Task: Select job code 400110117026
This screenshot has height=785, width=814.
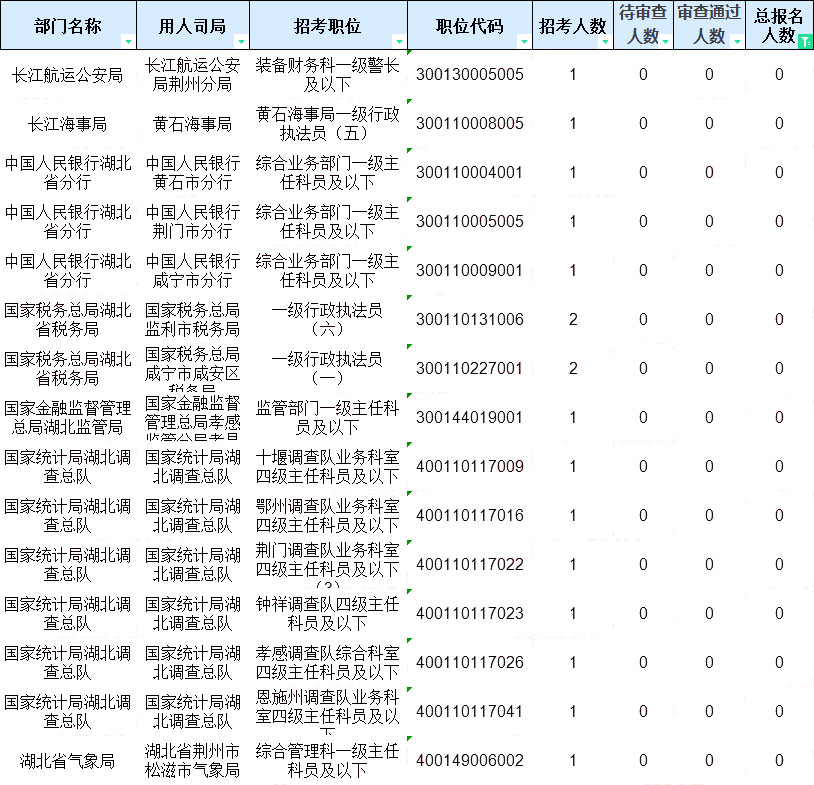Action: [470, 662]
